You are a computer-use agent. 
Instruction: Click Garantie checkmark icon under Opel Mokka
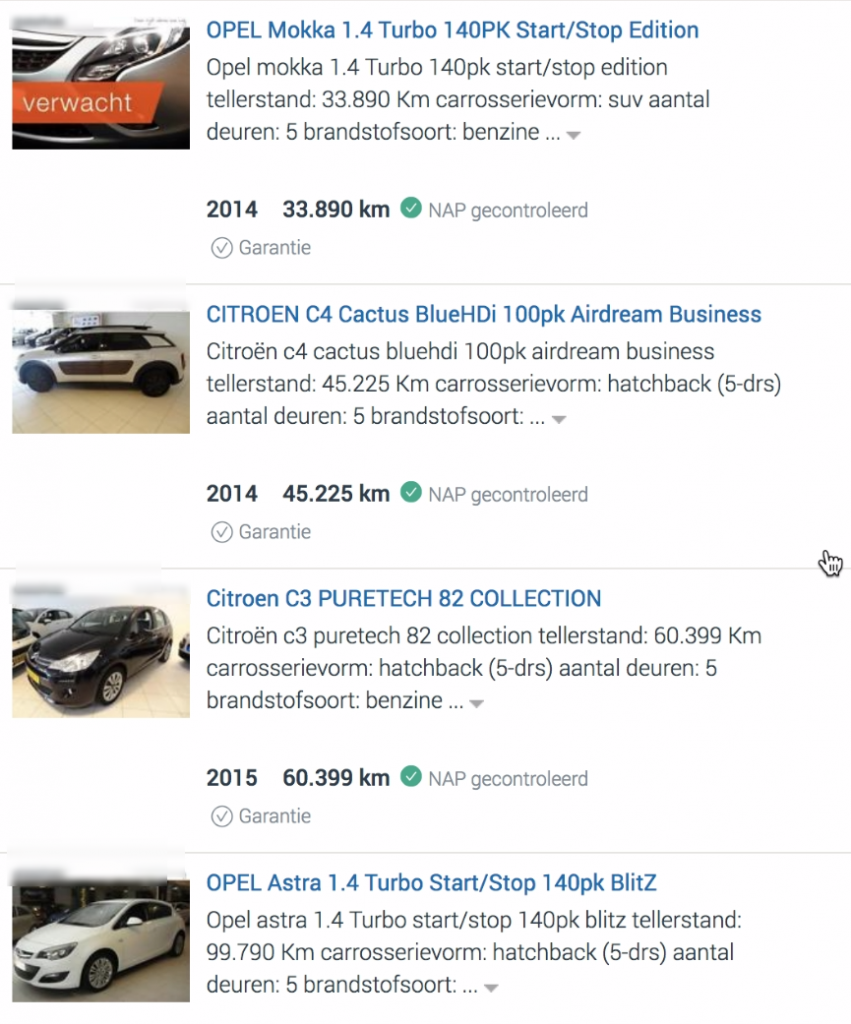tap(221, 248)
